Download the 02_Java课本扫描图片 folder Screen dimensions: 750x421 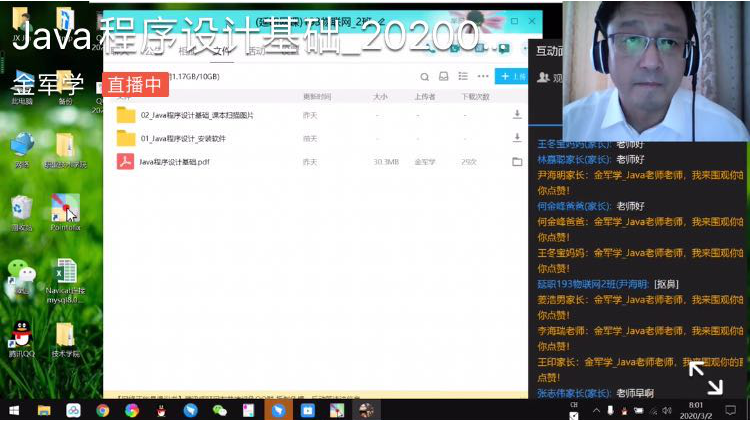click(x=517, y=115)
